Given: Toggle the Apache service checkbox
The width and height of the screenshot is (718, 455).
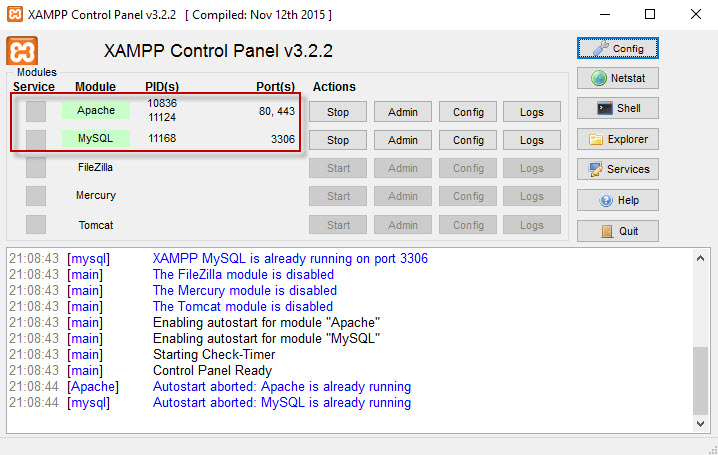Looking at the screenshot, I should [36, 111].
